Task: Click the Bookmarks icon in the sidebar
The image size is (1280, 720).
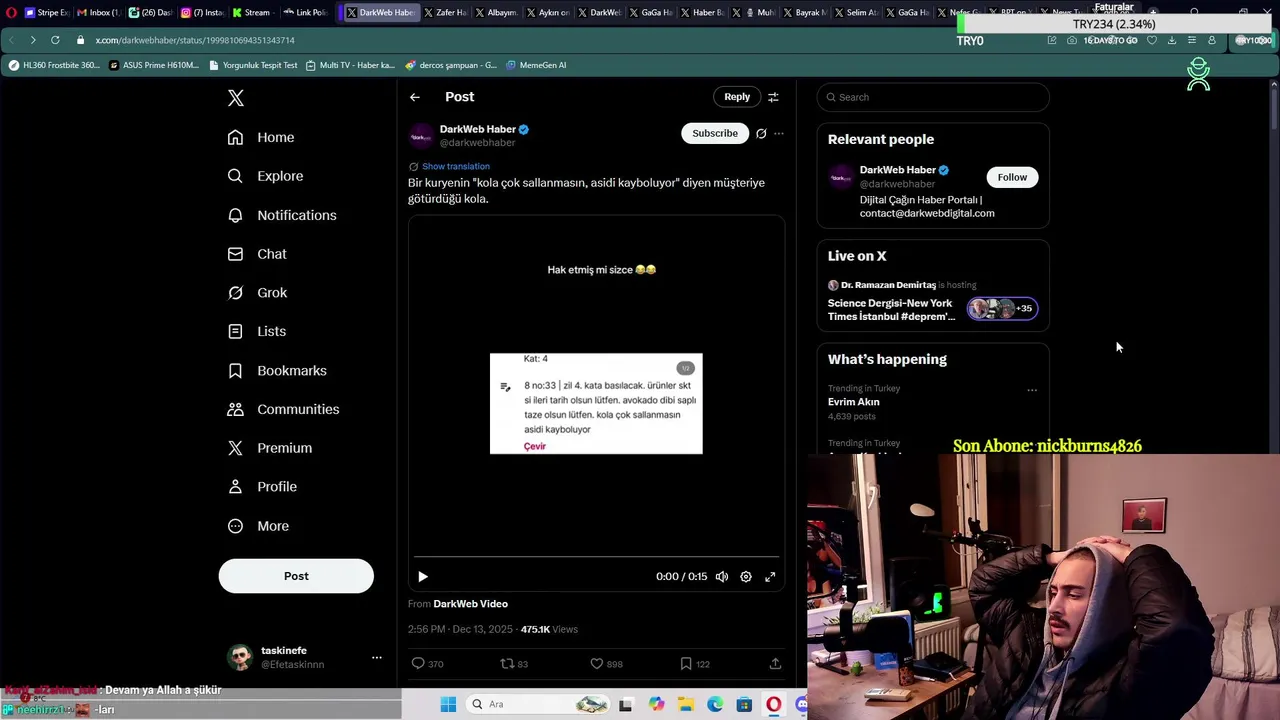Action: [x=235, y=370]
